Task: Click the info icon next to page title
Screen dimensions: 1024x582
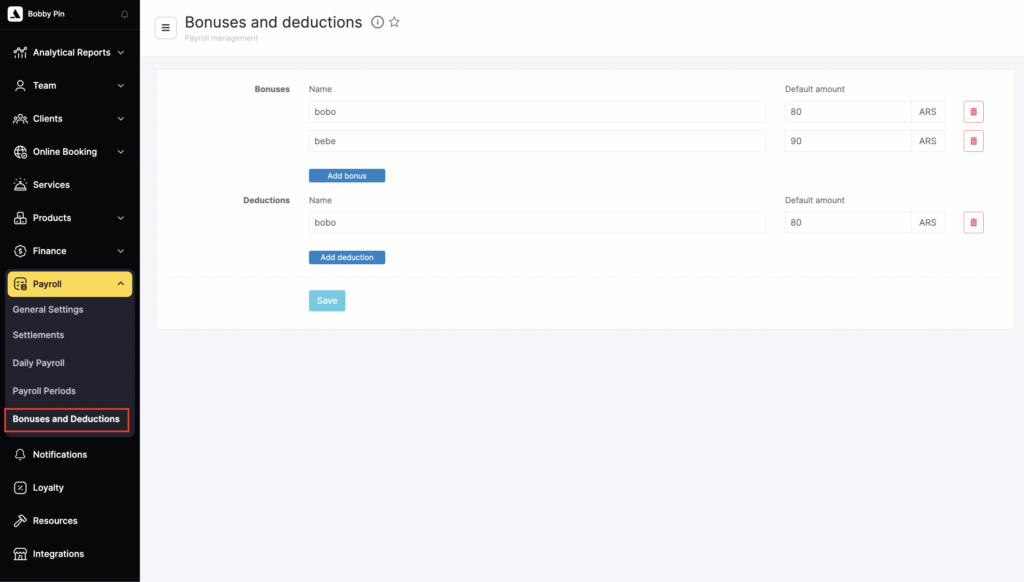Action: tap(377, 22)
